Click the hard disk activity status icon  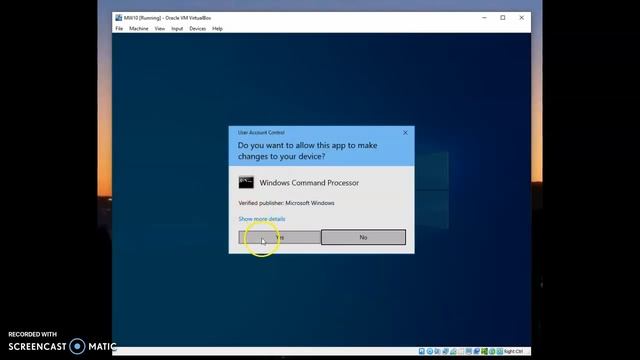tap(422, 351)
